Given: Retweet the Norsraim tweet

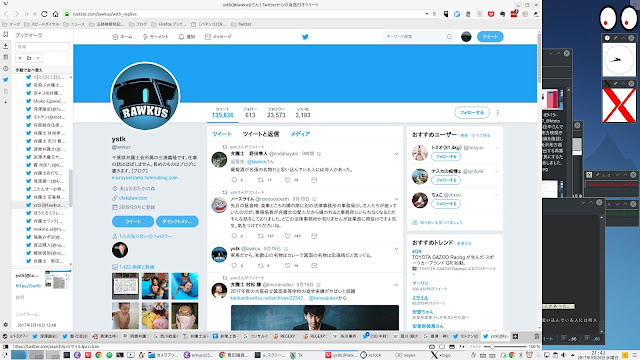Looking at the screenshot, I should [x=260, y=236].
